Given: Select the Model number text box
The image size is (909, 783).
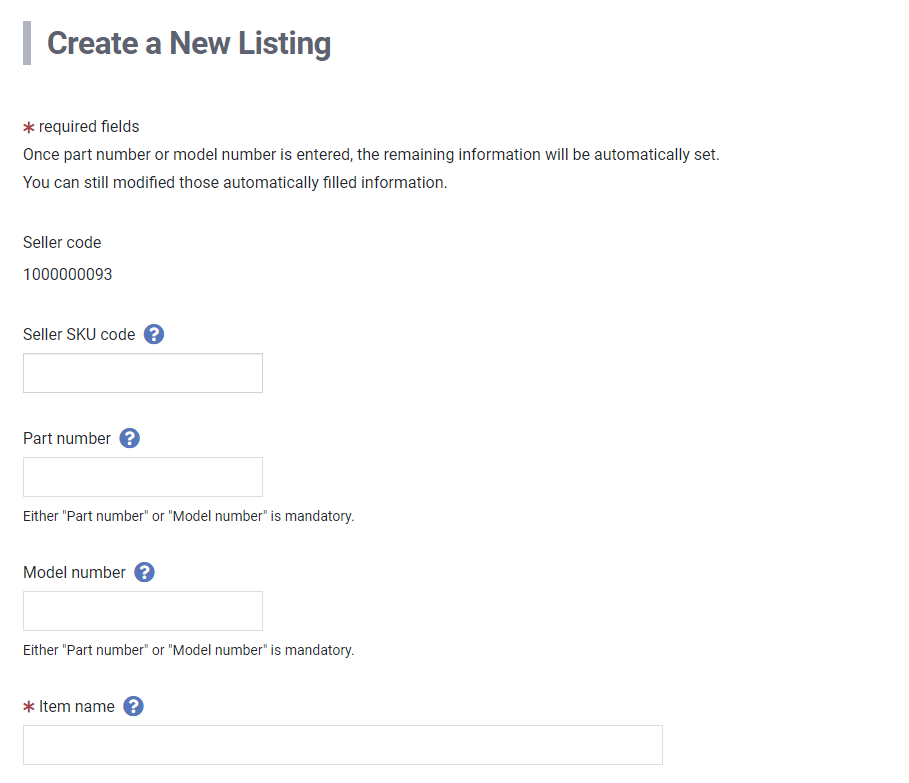Looking at the screenshot, I should [143, 611].
